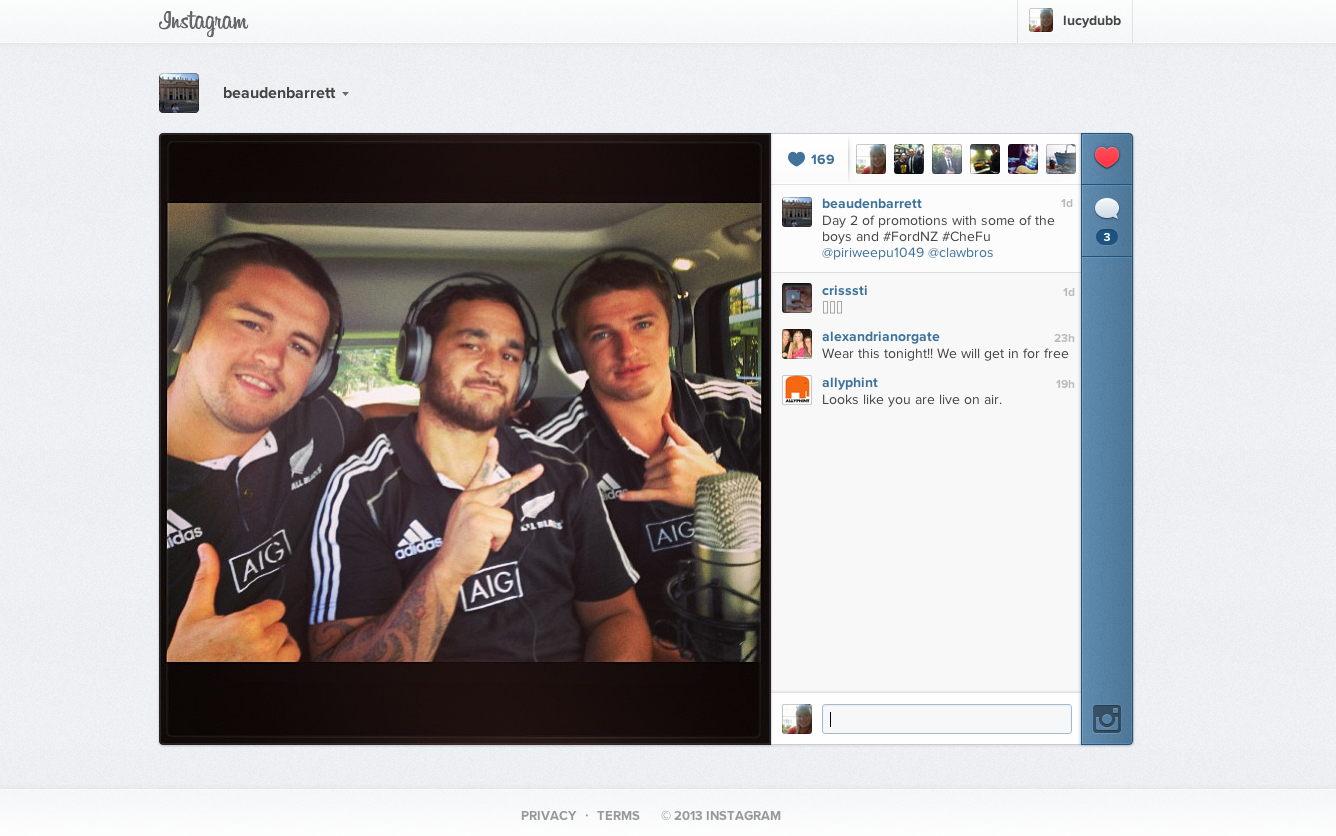
Task: Open the @piriweepu1049 mention
Action: pos(872,253)
